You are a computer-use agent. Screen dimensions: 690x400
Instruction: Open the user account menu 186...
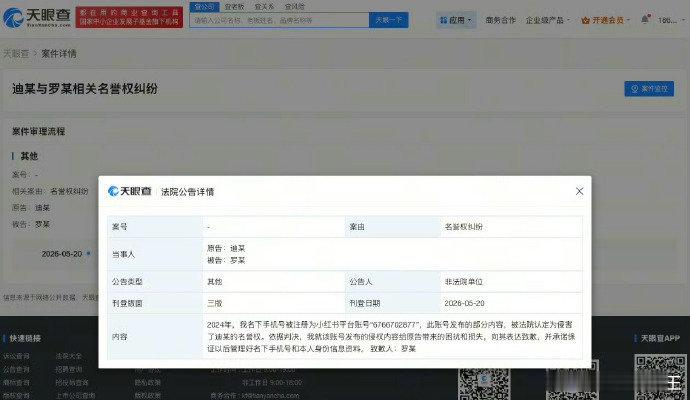[x=670, y=20]
